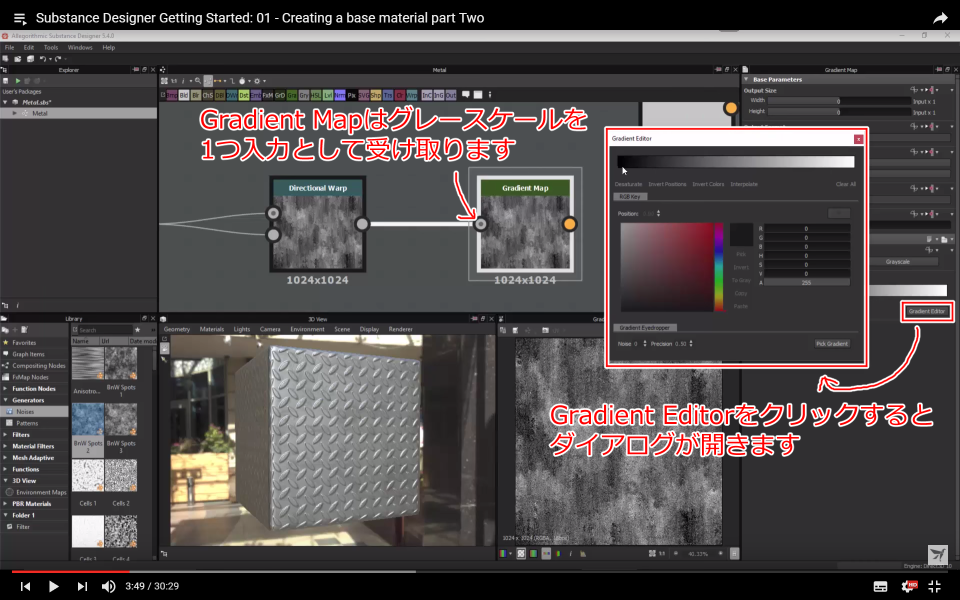
Task: Open the playlist menu icon
Action: 20,18
